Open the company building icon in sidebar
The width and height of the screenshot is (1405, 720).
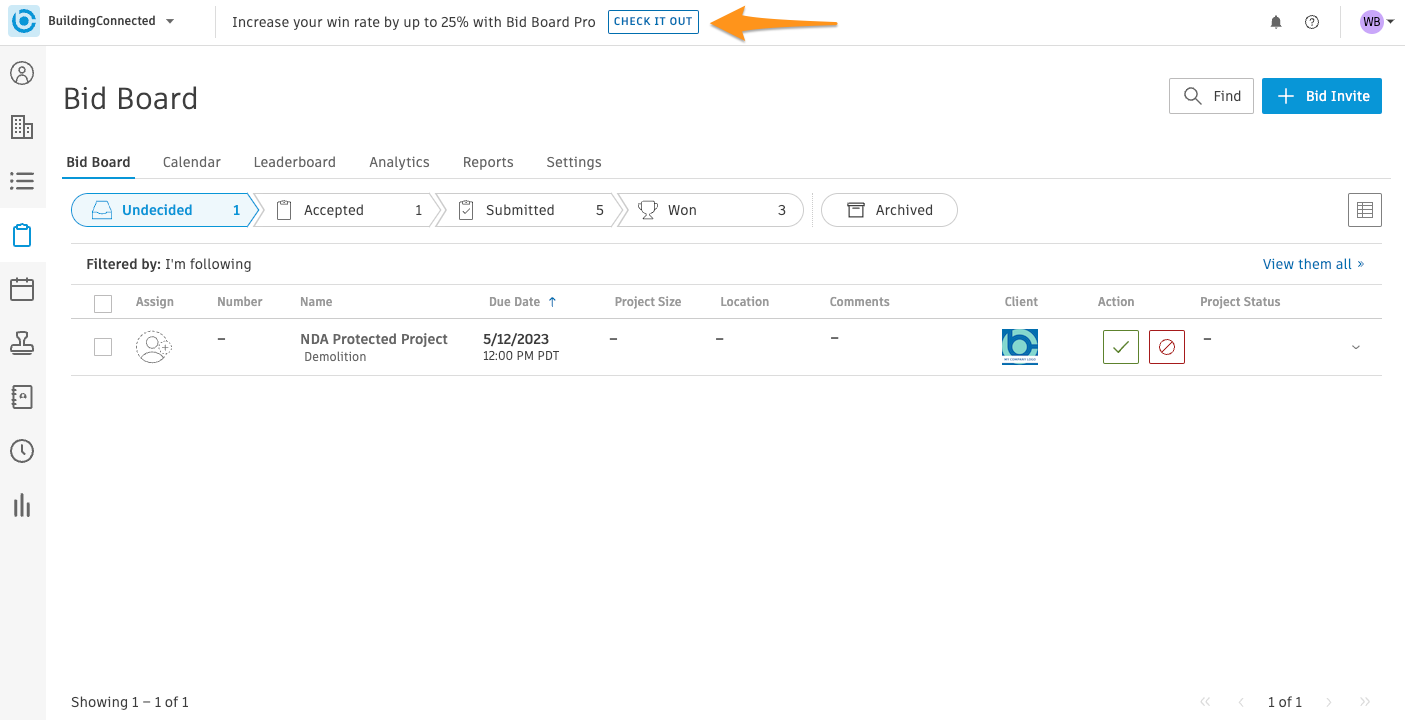point(22,127)
